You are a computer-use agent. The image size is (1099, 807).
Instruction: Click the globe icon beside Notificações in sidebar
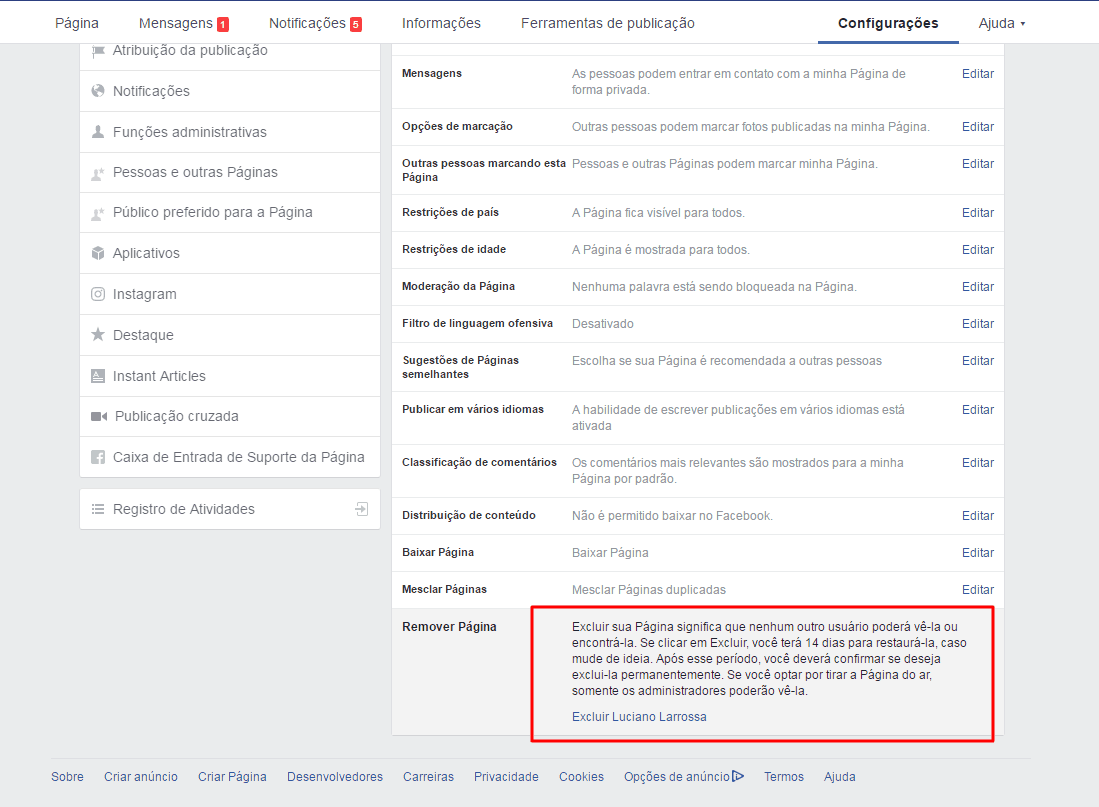click(x=98, y=91)
